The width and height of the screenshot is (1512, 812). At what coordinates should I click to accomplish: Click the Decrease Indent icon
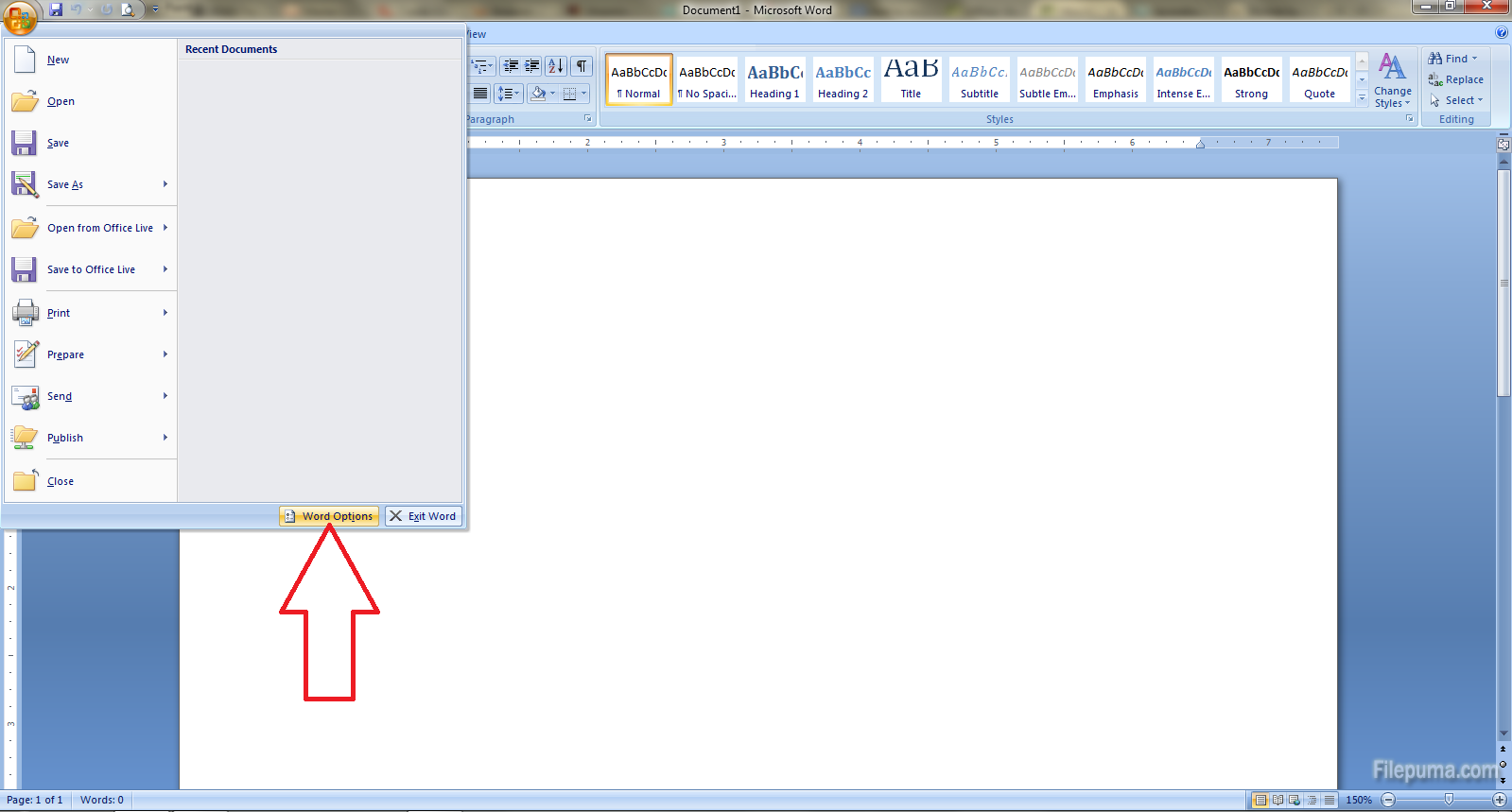pos(512,66)
